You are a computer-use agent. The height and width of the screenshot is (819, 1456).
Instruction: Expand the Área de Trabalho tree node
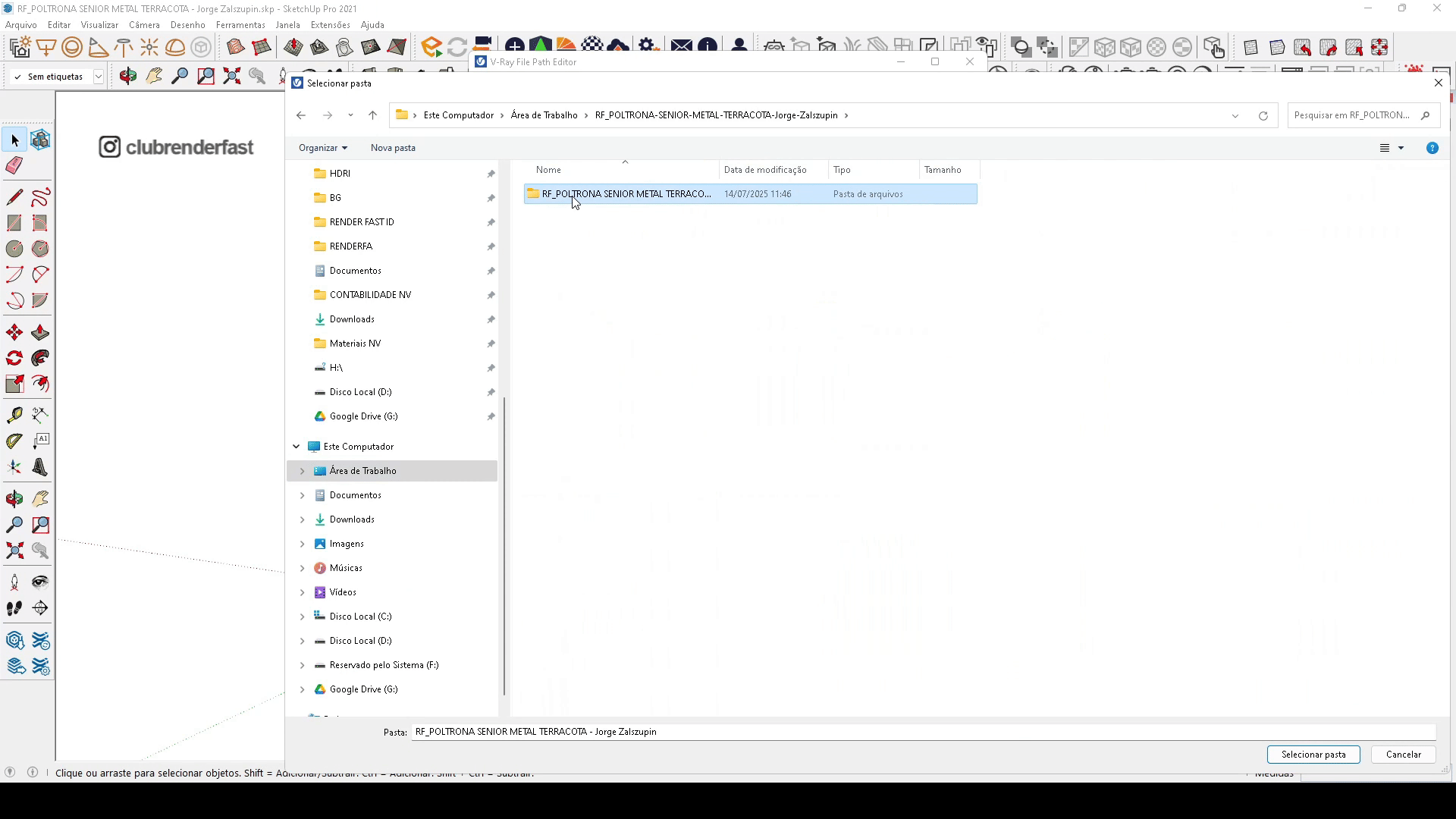(x=302, y=471)
